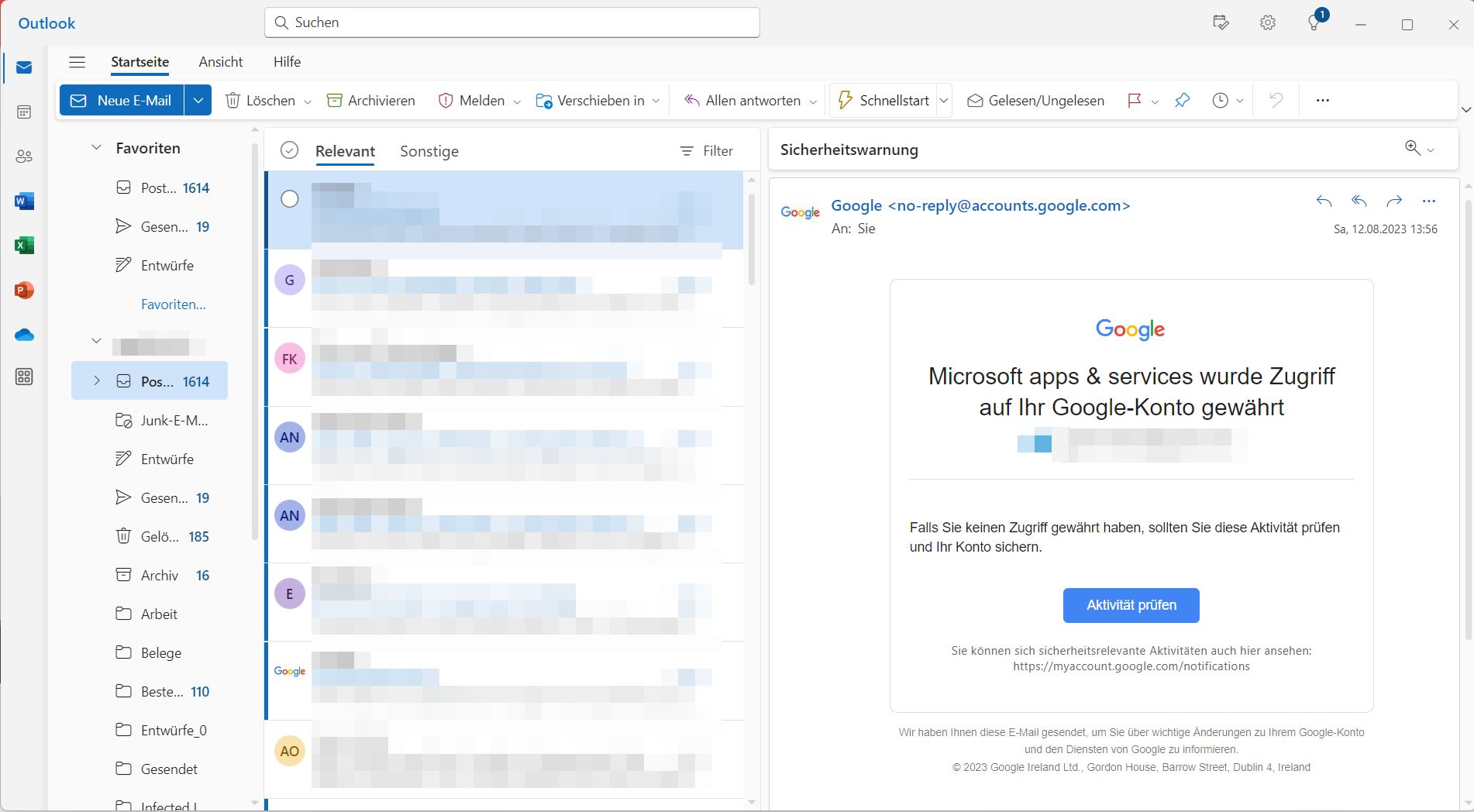Open the Junk-E-Mail folder
Viewport: 1474px width, 812px height.
149,421
